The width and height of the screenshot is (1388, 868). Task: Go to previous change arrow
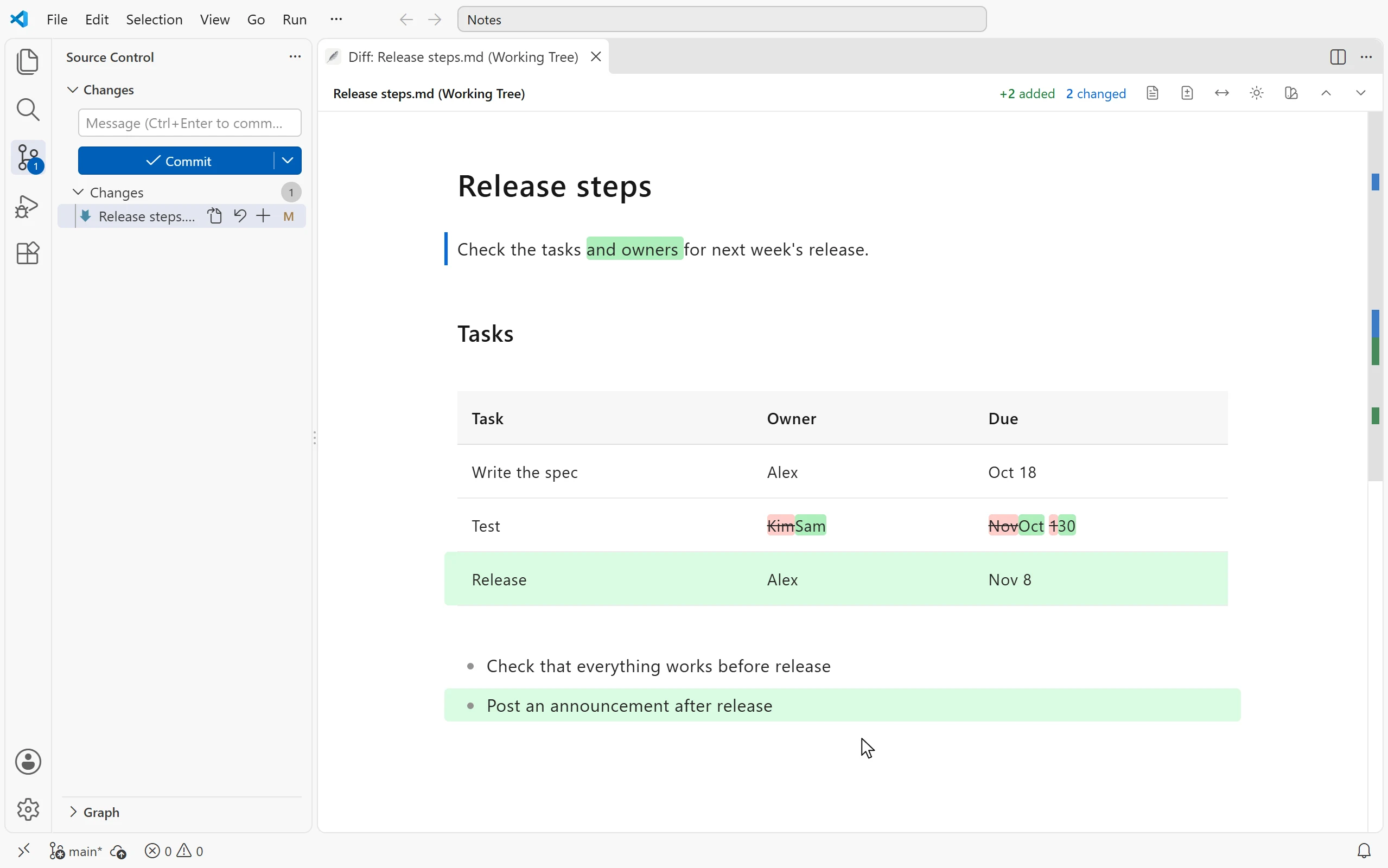coord(1326,93)
